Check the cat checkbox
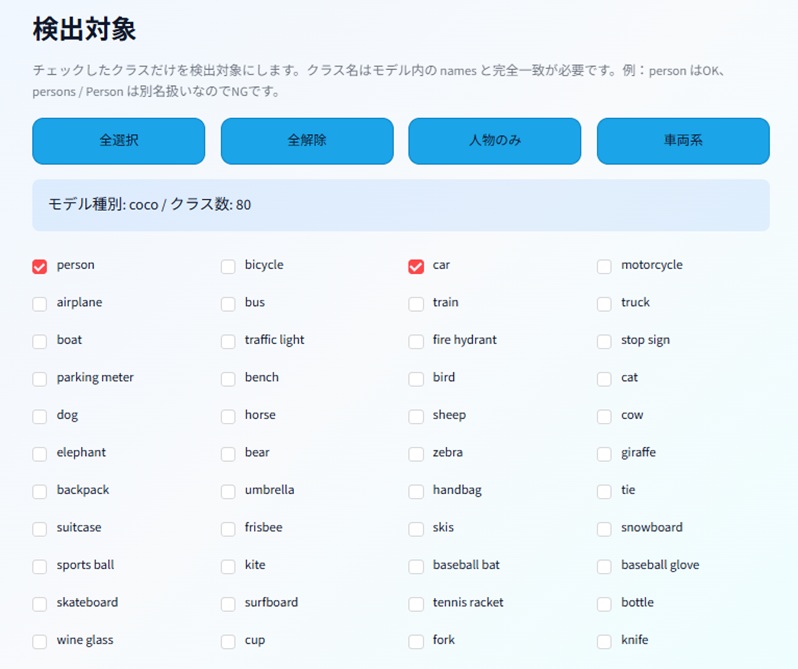Screen dimensions: 798x669 604,379
